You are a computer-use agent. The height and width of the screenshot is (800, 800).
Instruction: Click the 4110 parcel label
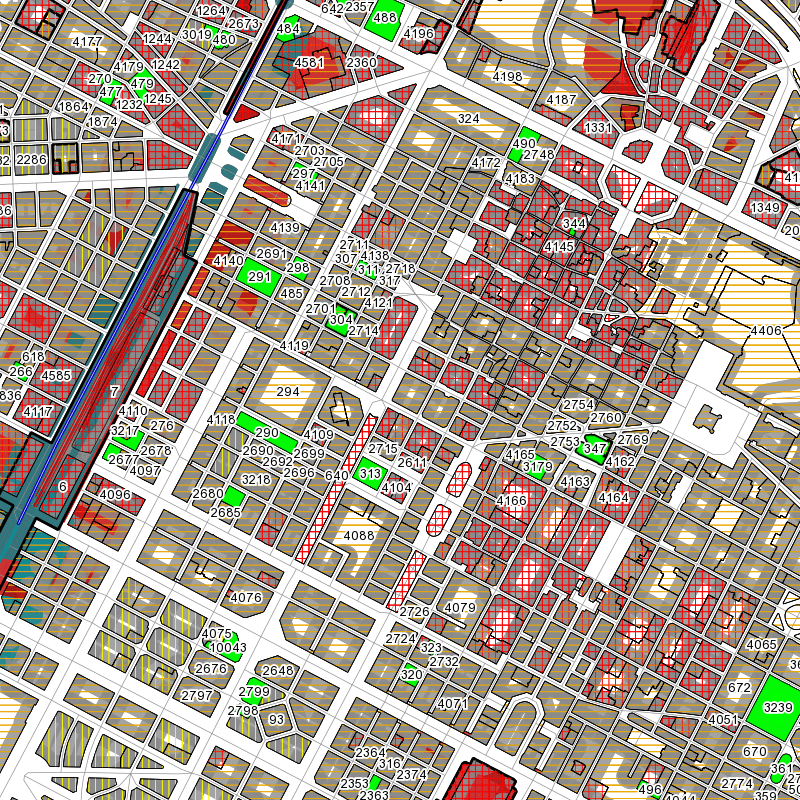coord(133,410)
